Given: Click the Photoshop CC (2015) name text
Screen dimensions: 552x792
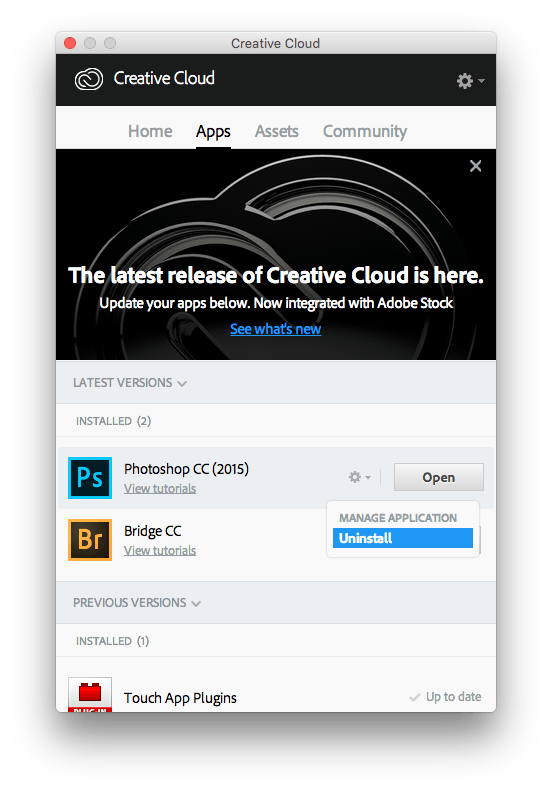Looking at the screenshot, I should coord(186,469).
